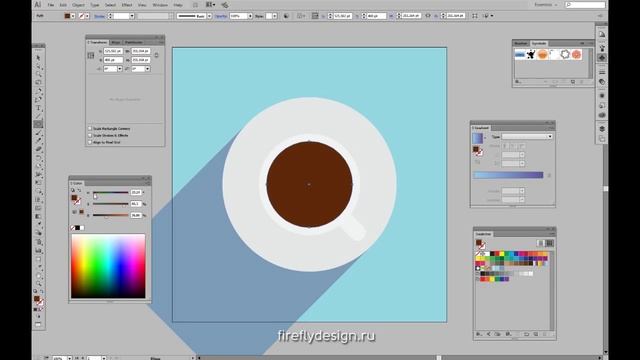640x360 pixels.
Task: Select the Zoom tool in toolbox
Action: 38,283
